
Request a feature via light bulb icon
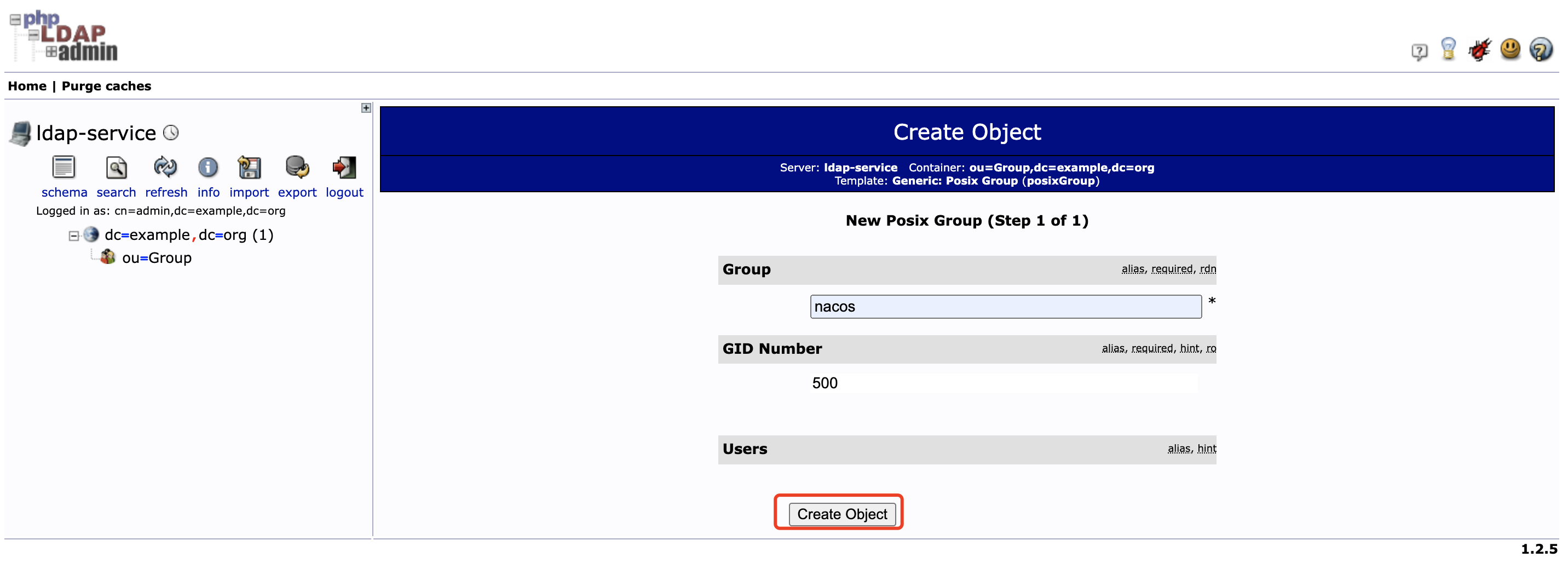[1449, 50]
